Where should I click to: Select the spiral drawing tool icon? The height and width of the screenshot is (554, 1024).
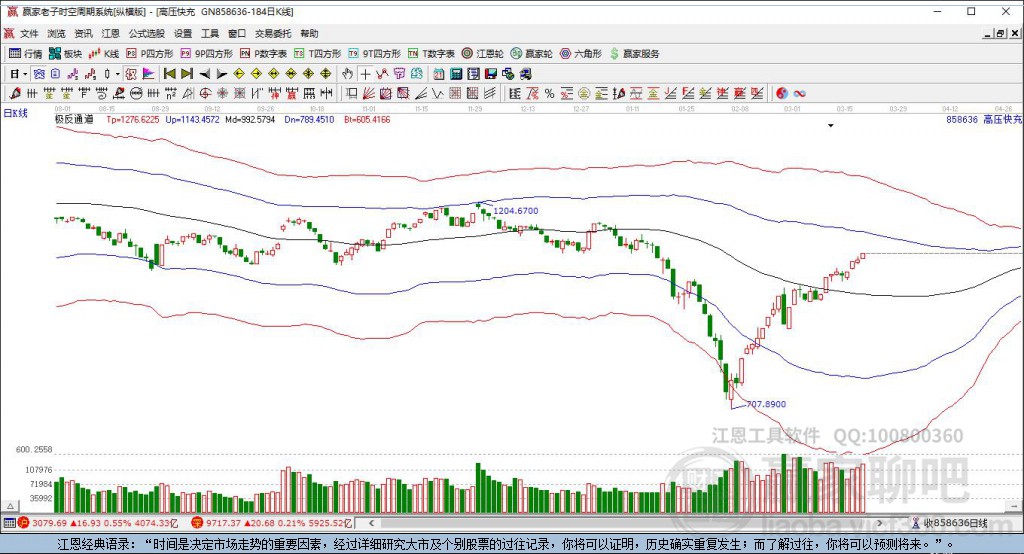pos(101,93)
